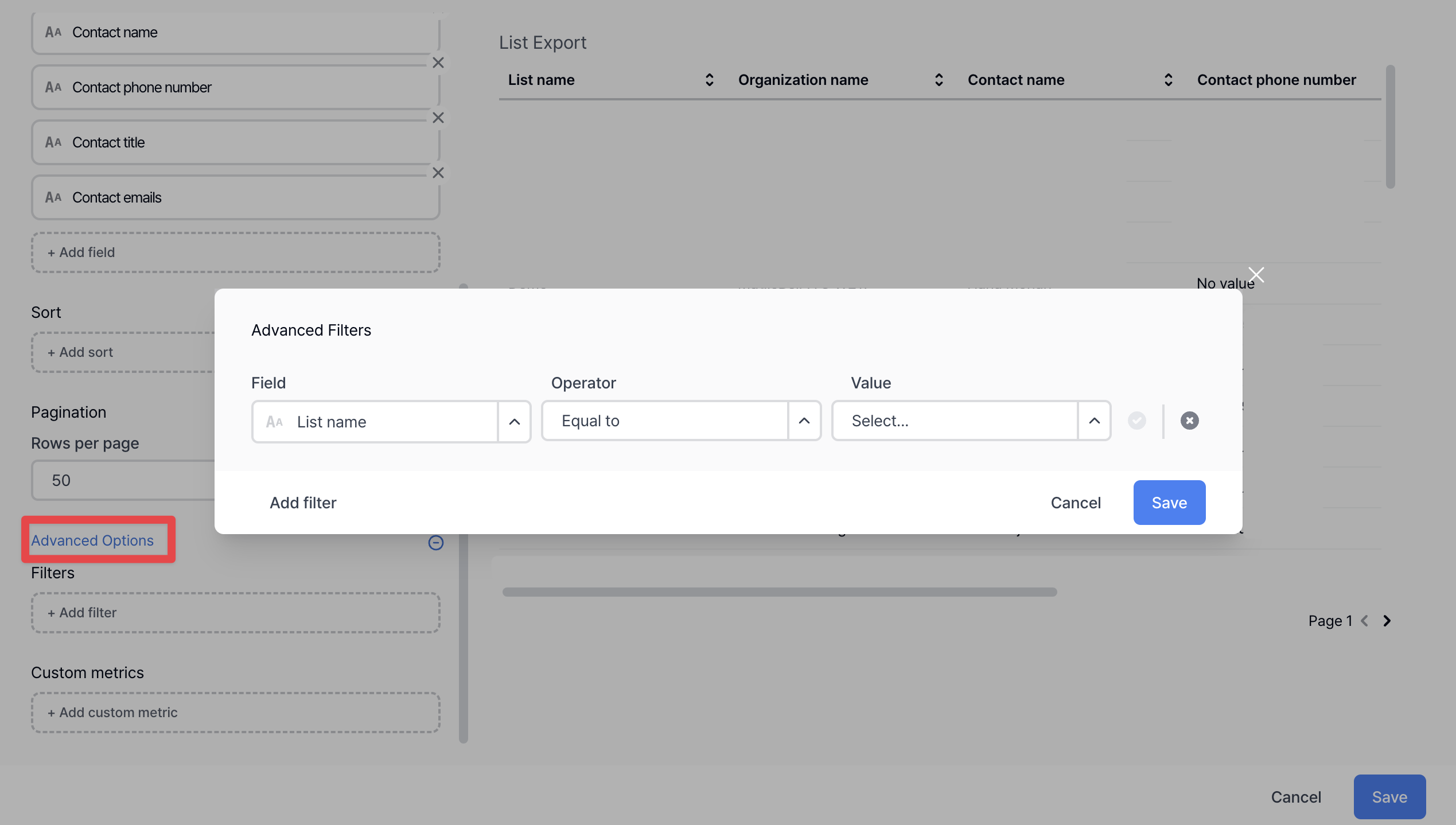Viewport: 1456px width, 825px height.
Task: Go to next page with the right arrow
Action: (1387, 620)
